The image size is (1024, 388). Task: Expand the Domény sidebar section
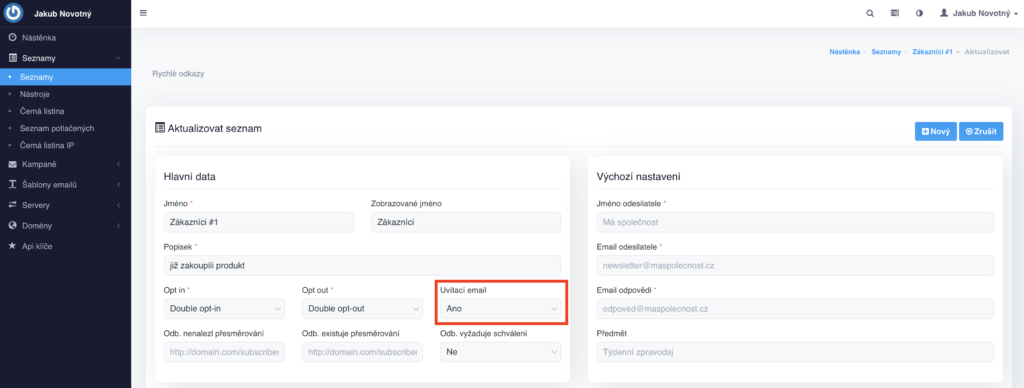65,225
